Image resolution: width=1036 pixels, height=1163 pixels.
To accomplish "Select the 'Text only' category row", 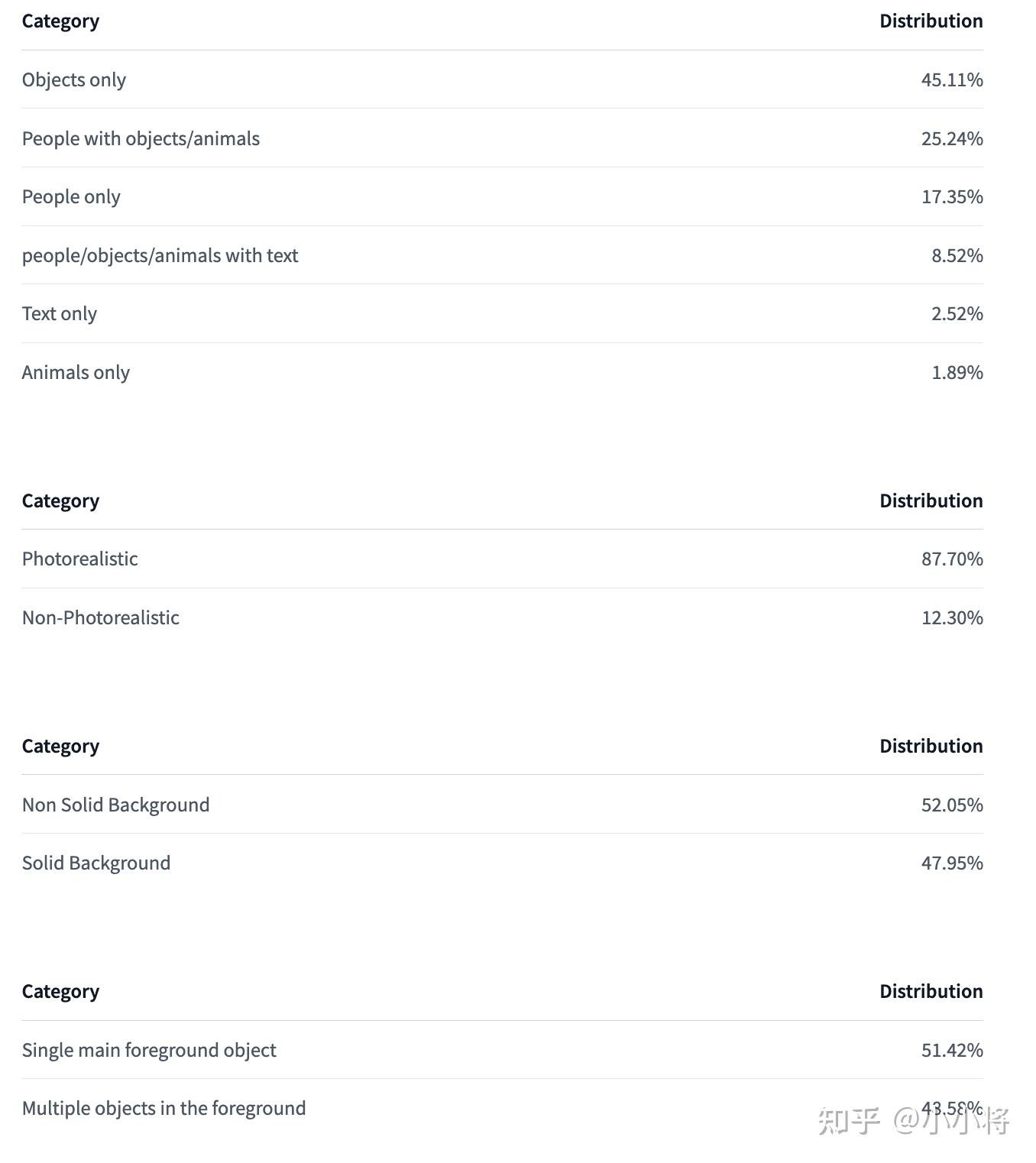I will pyautogui.click(x=502, y=313).
